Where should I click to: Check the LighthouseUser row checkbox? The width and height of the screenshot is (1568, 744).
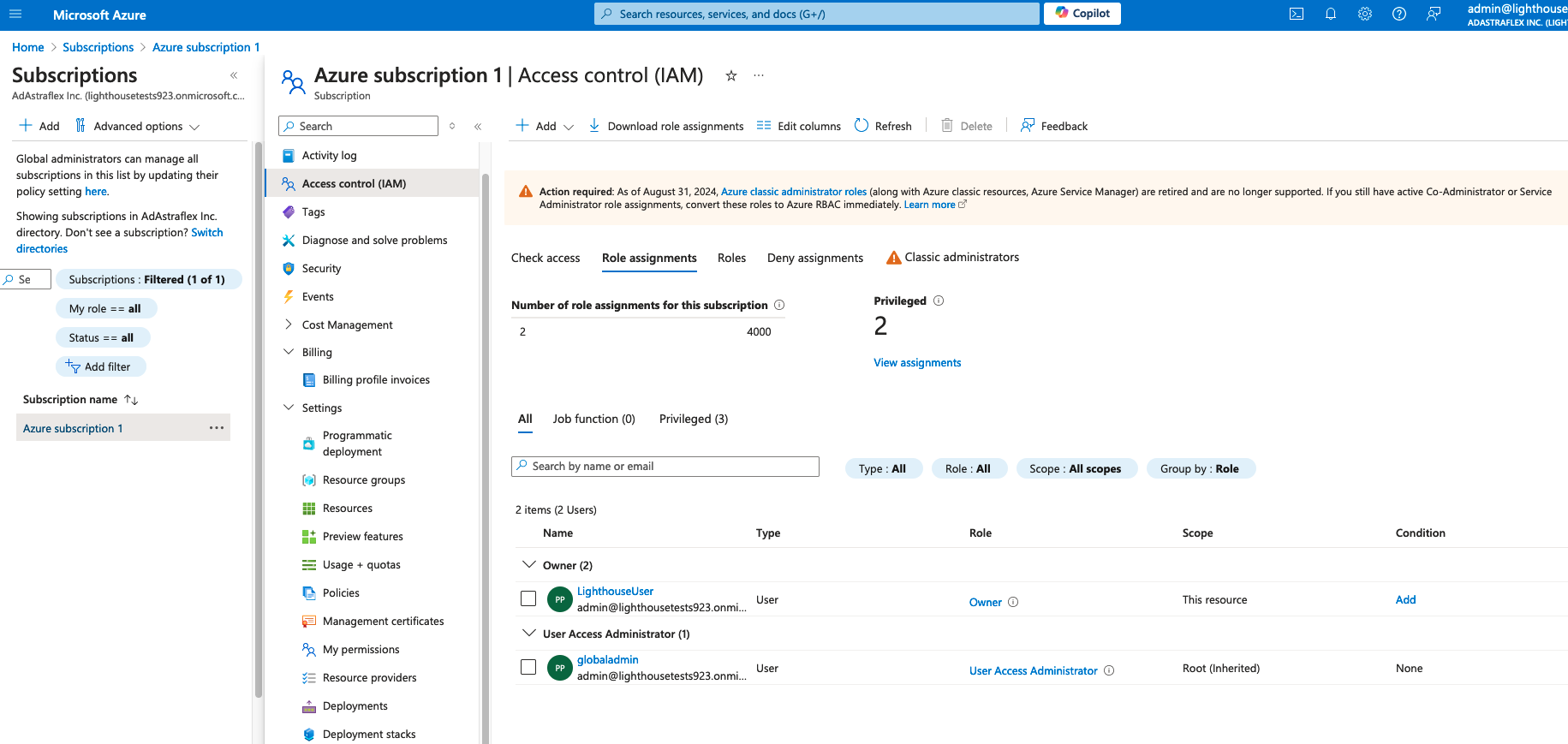click(x=528, y=598)
